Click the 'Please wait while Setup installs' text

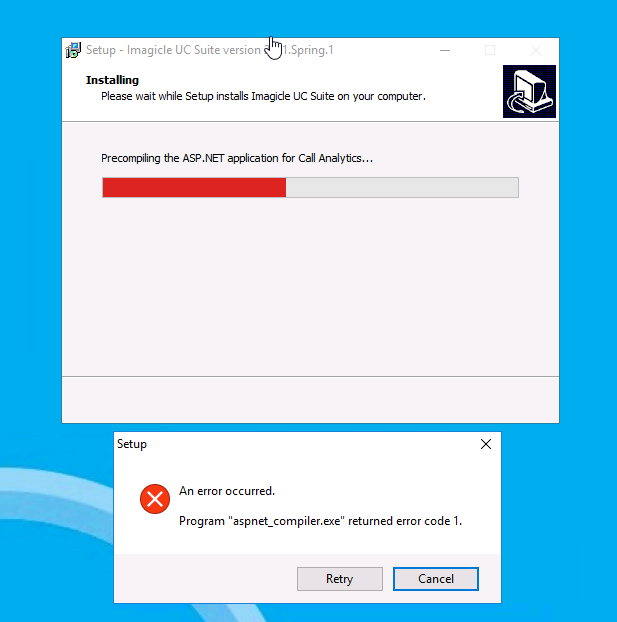tap(263, 96)
